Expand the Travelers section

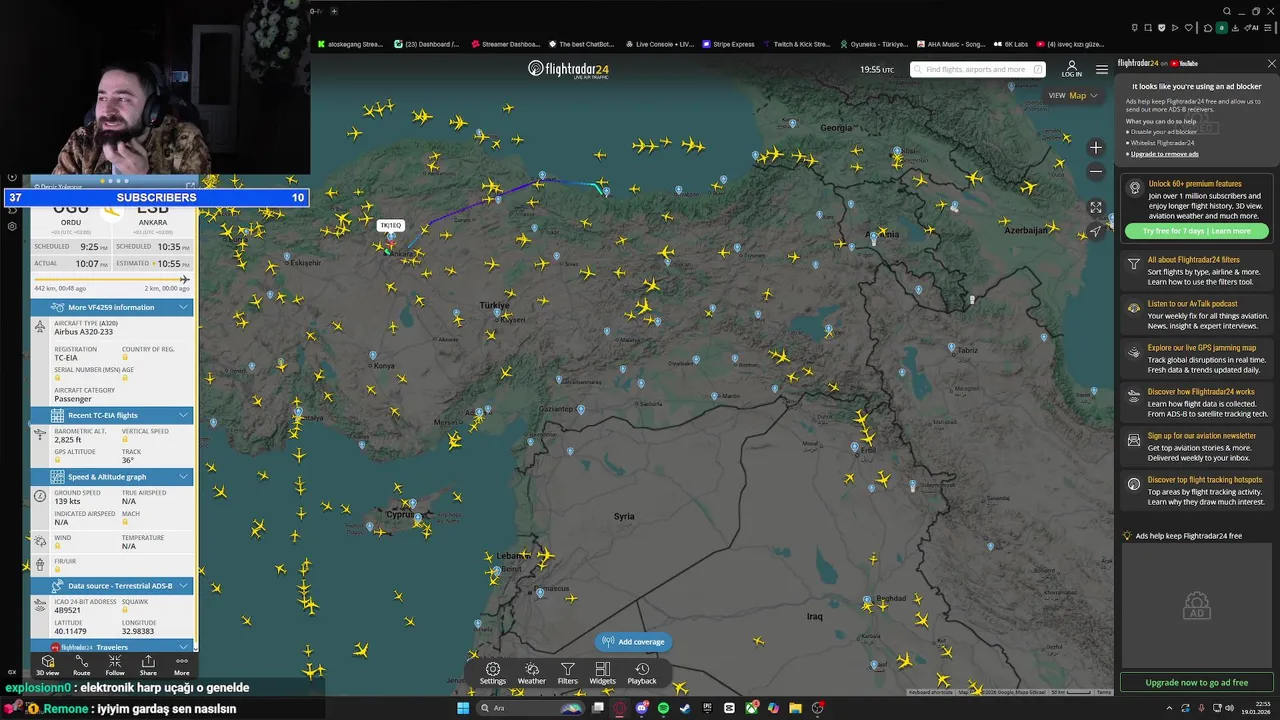tap(111, 647)
